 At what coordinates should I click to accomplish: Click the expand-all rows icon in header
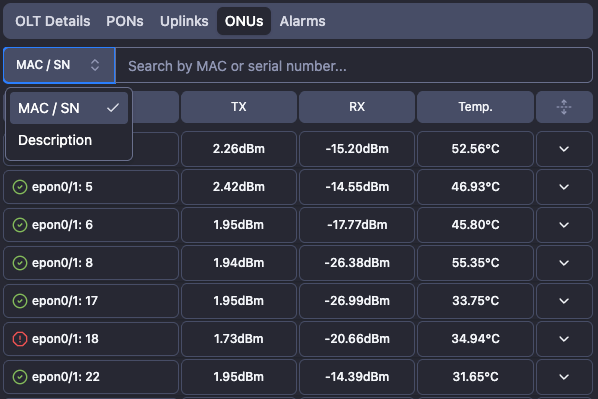coord(564,107)
